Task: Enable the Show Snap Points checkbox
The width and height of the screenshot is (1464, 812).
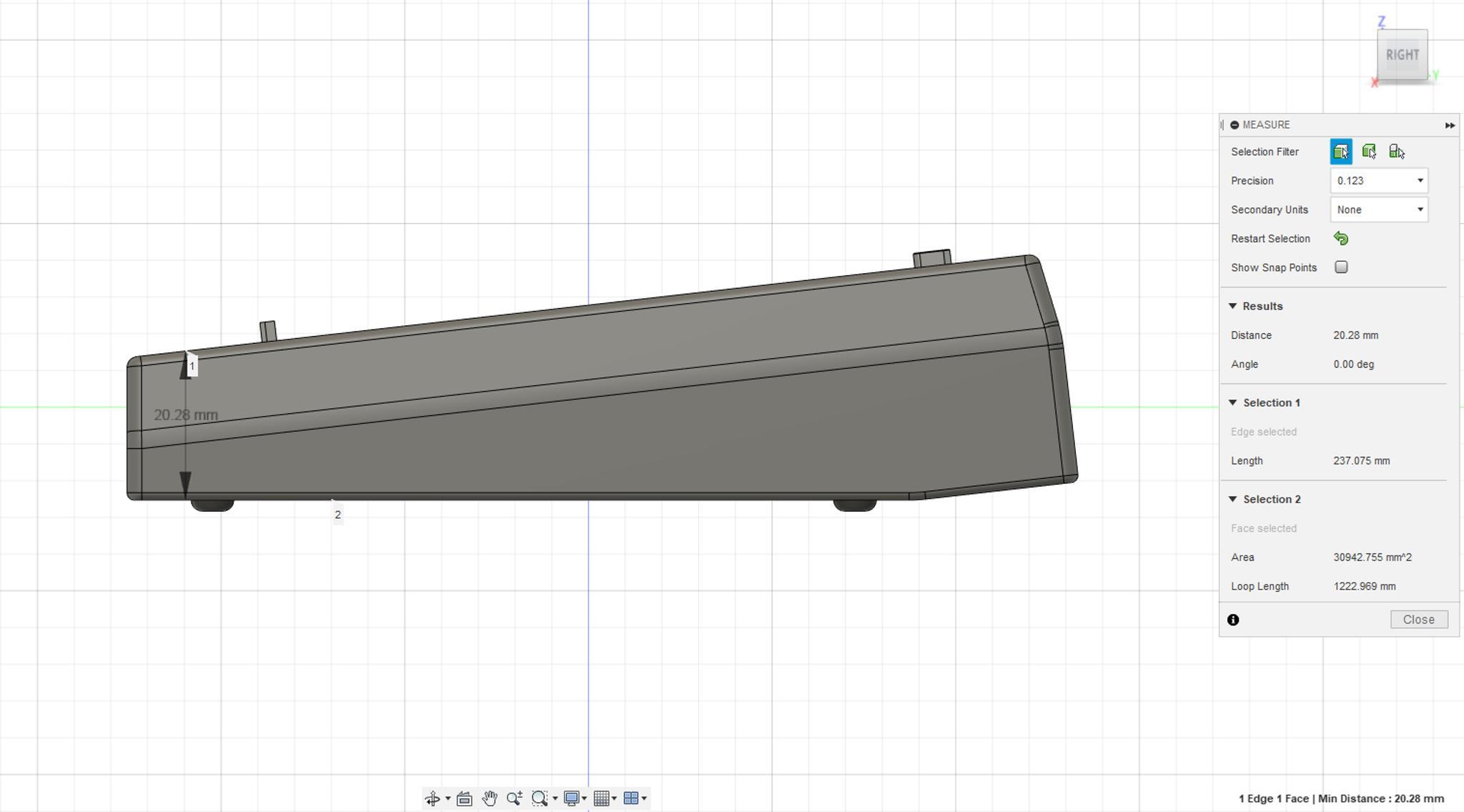Action: [x=1341, y=267]
